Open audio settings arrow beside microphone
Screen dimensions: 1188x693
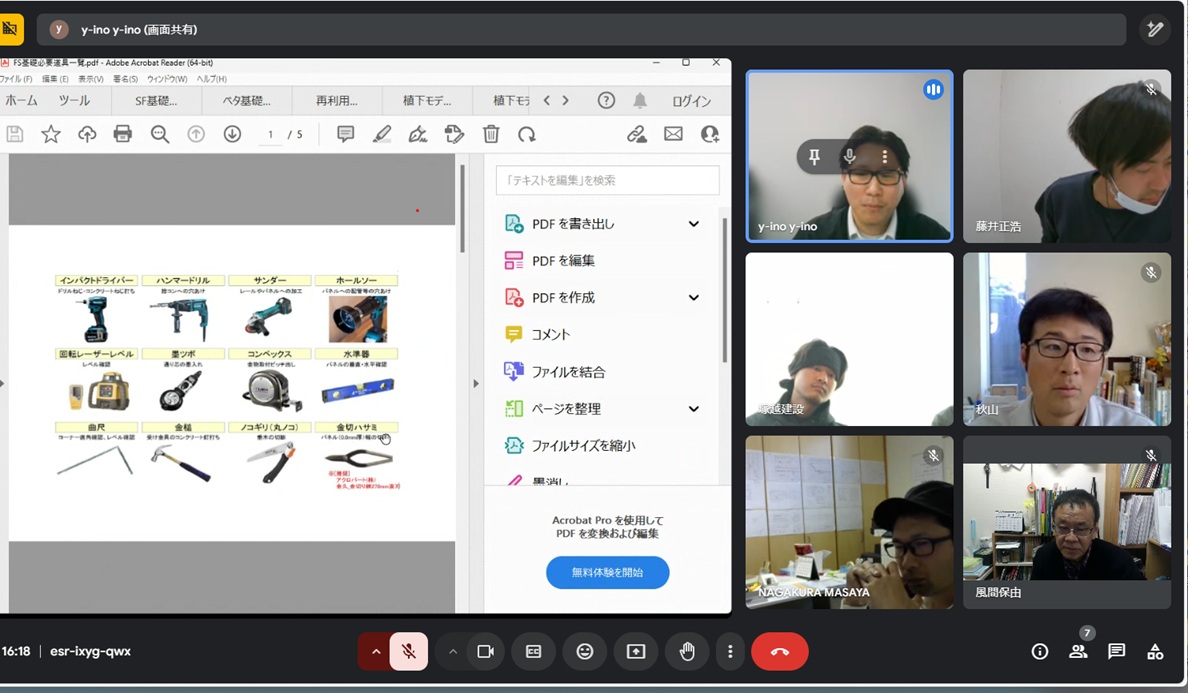[x=376, y=652]
